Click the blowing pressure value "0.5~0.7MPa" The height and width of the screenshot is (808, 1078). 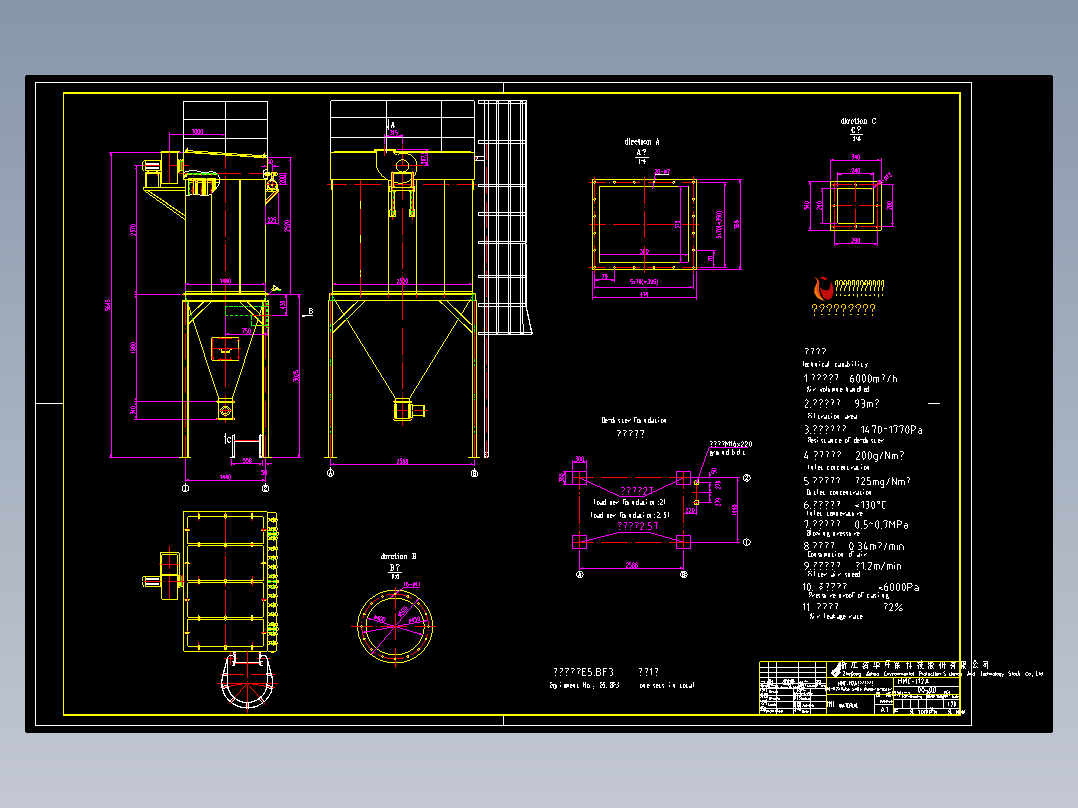point(881,525)
